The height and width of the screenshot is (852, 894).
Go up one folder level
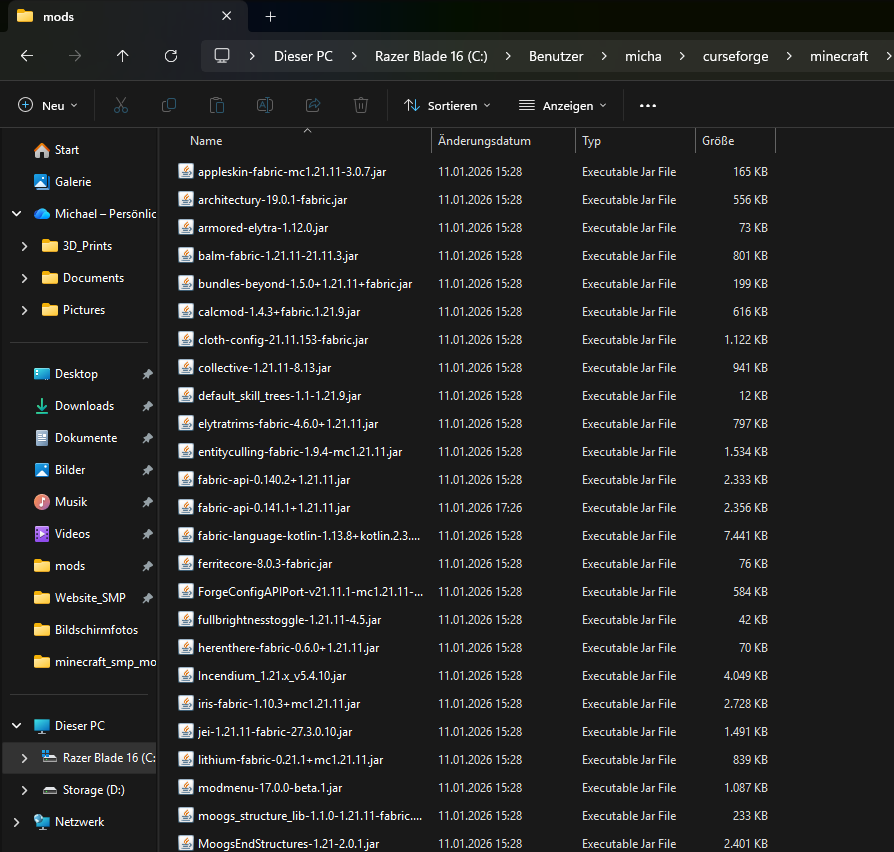123,56
